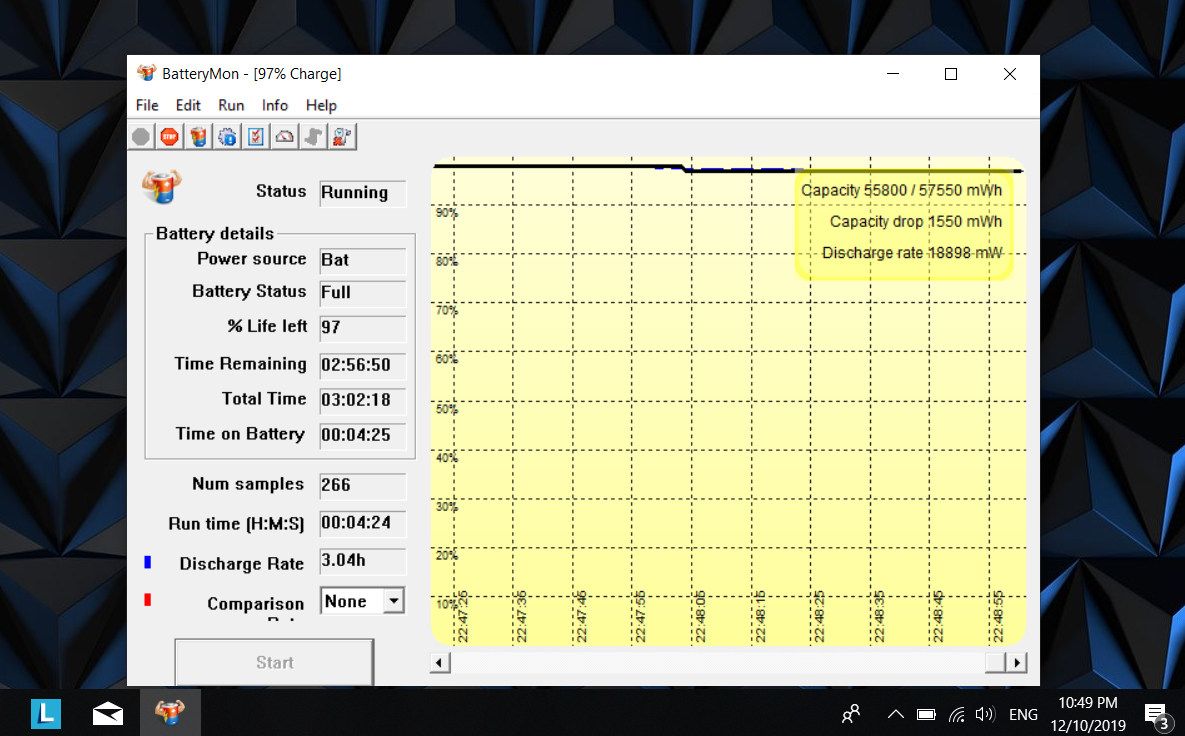Open the Run menu

coord(231,105)
